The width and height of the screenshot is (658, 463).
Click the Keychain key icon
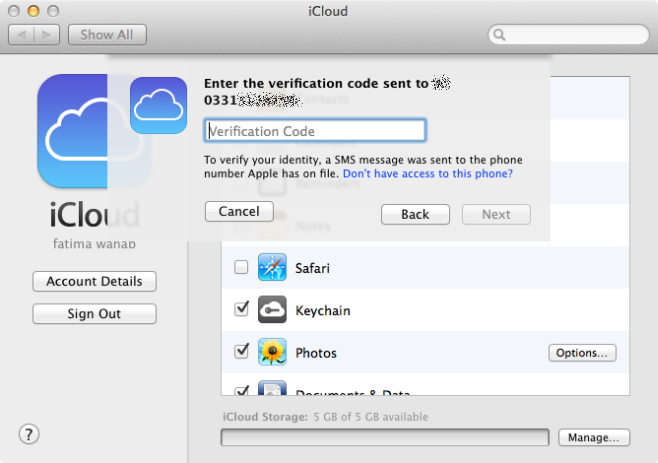(x=272, y=310)
